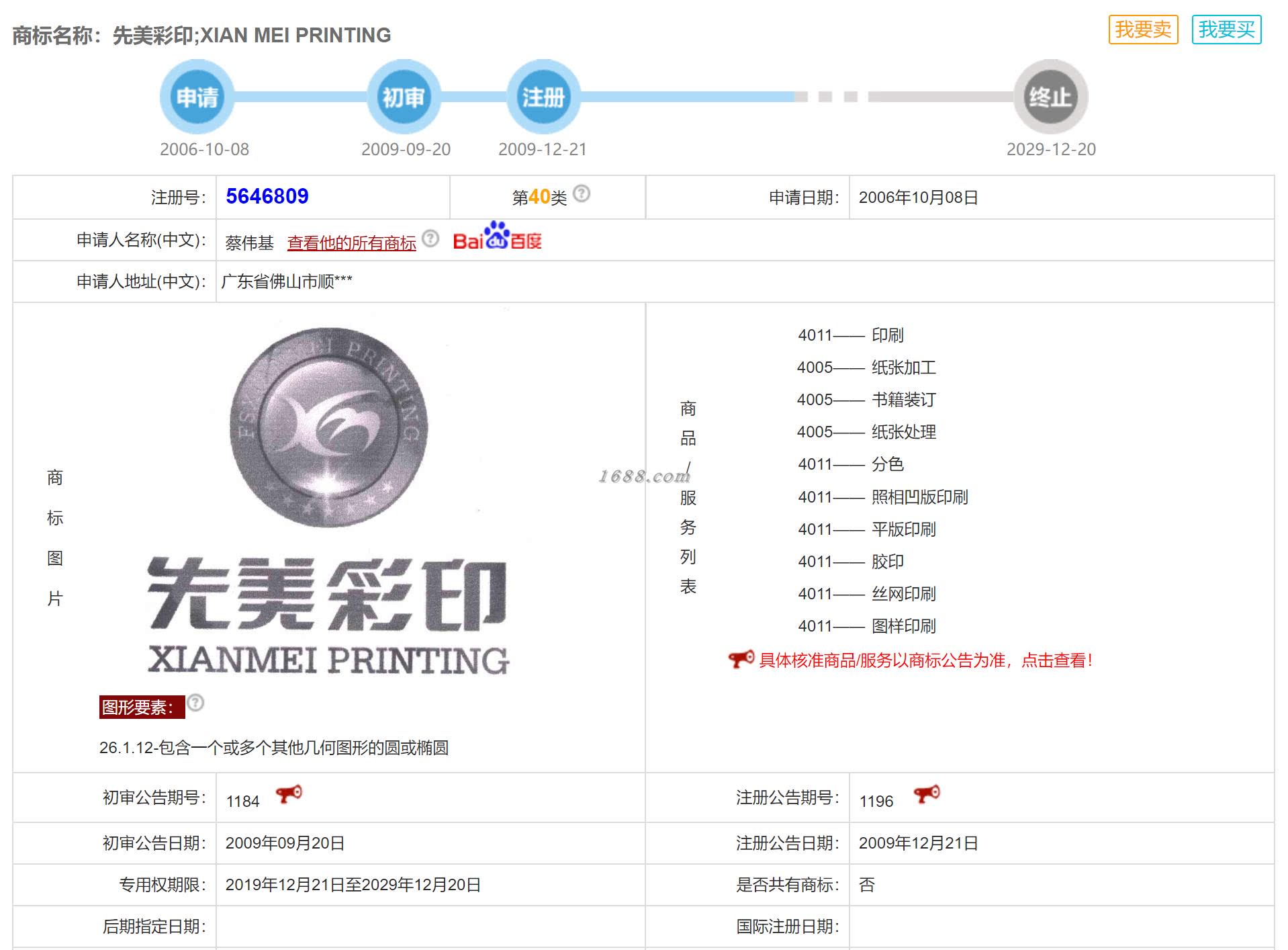Click the help icon beside 第40类
1288x950 pixels.
tap(582, 193)
